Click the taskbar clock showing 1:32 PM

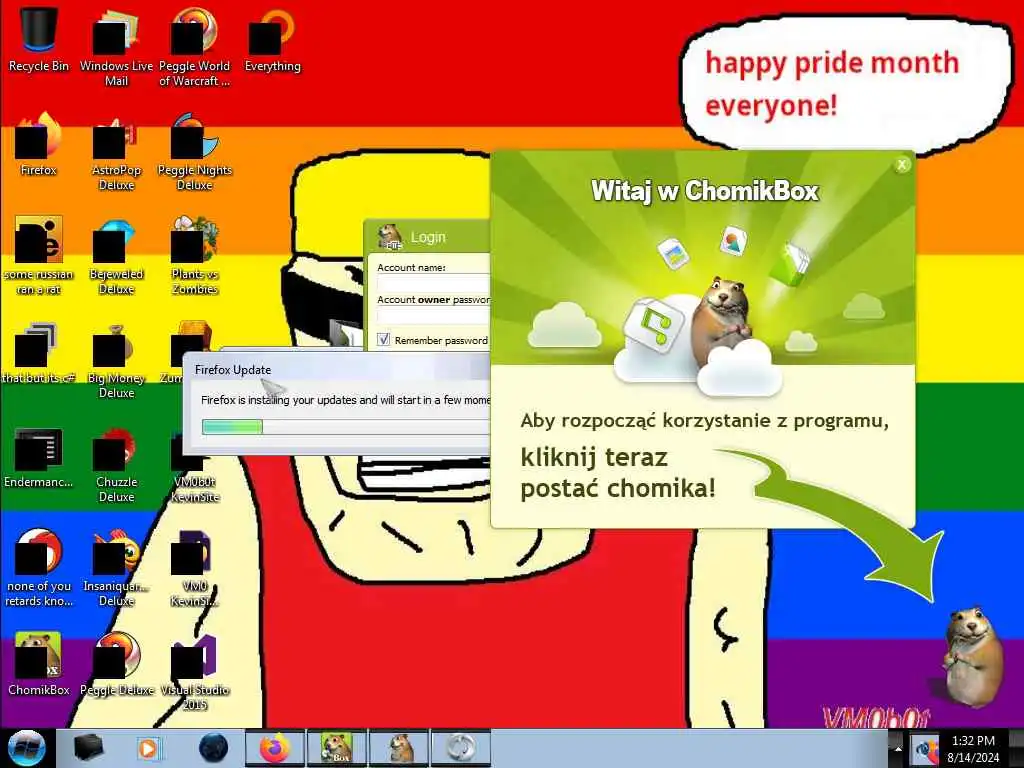point(973,748)
